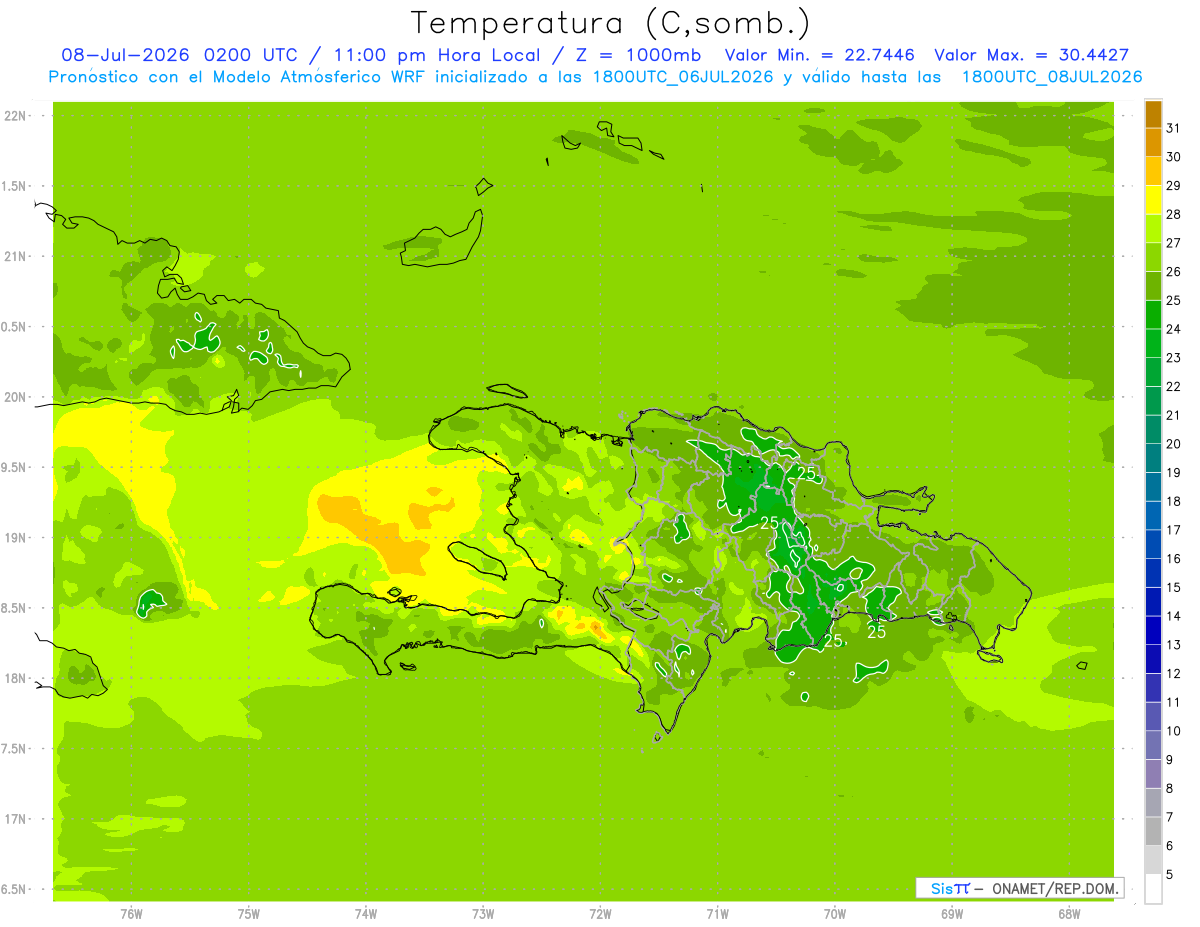The image size is (1200, 927).
Task: Pick the yellow swatch between 28 and 29
Action: point(1153,200)
